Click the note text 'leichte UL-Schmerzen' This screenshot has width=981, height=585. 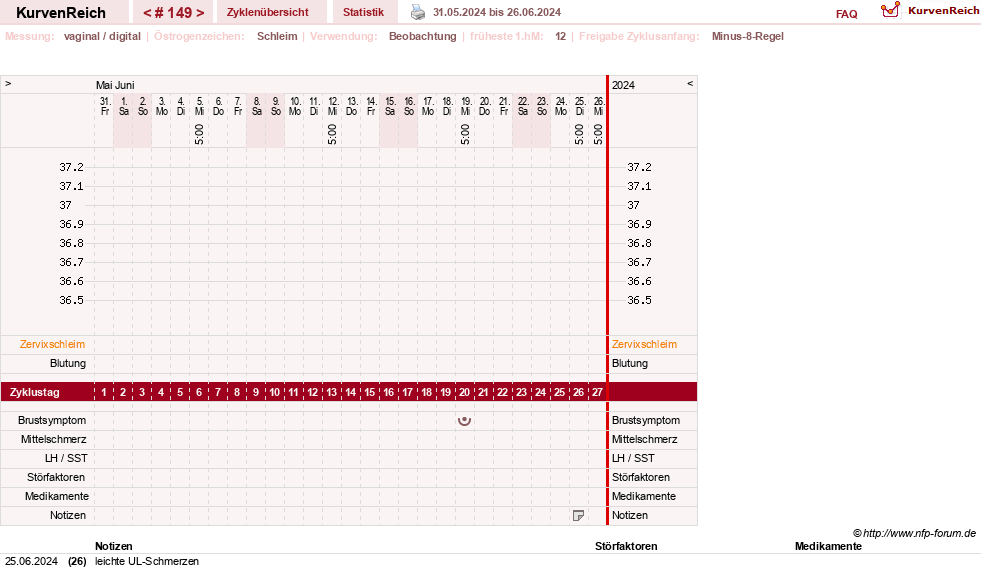click(147, 561)
